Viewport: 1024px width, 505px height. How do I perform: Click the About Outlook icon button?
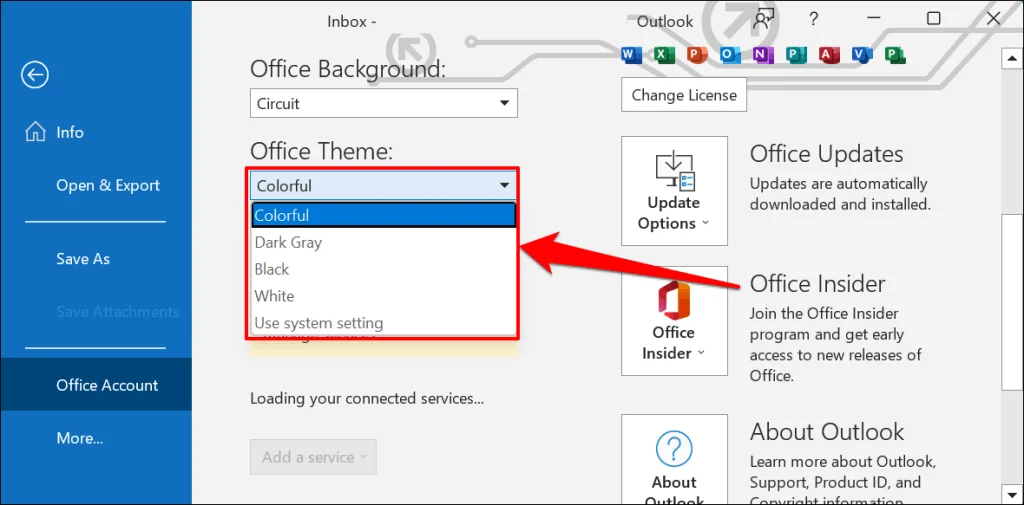pyautogui.click(x=673, y=462)
